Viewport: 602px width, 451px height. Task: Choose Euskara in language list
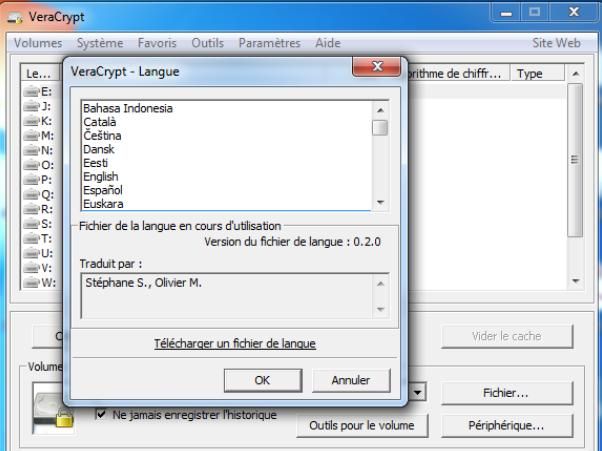pos(227,204)
